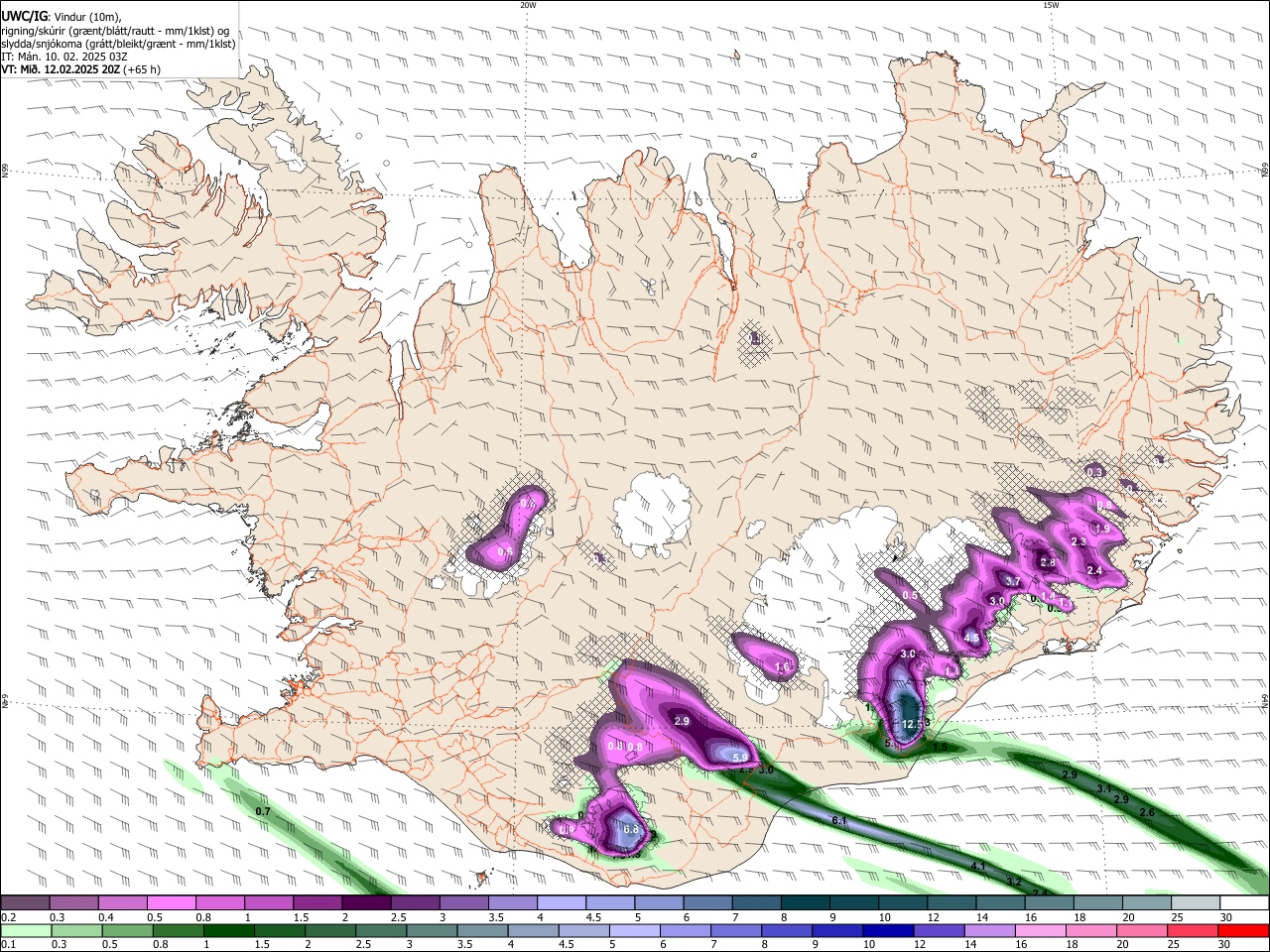Viewport: 1270px width, 952px height.
Task: Click the 'UWC/IG: Vindur (10m),' title line
Action: 61,17
